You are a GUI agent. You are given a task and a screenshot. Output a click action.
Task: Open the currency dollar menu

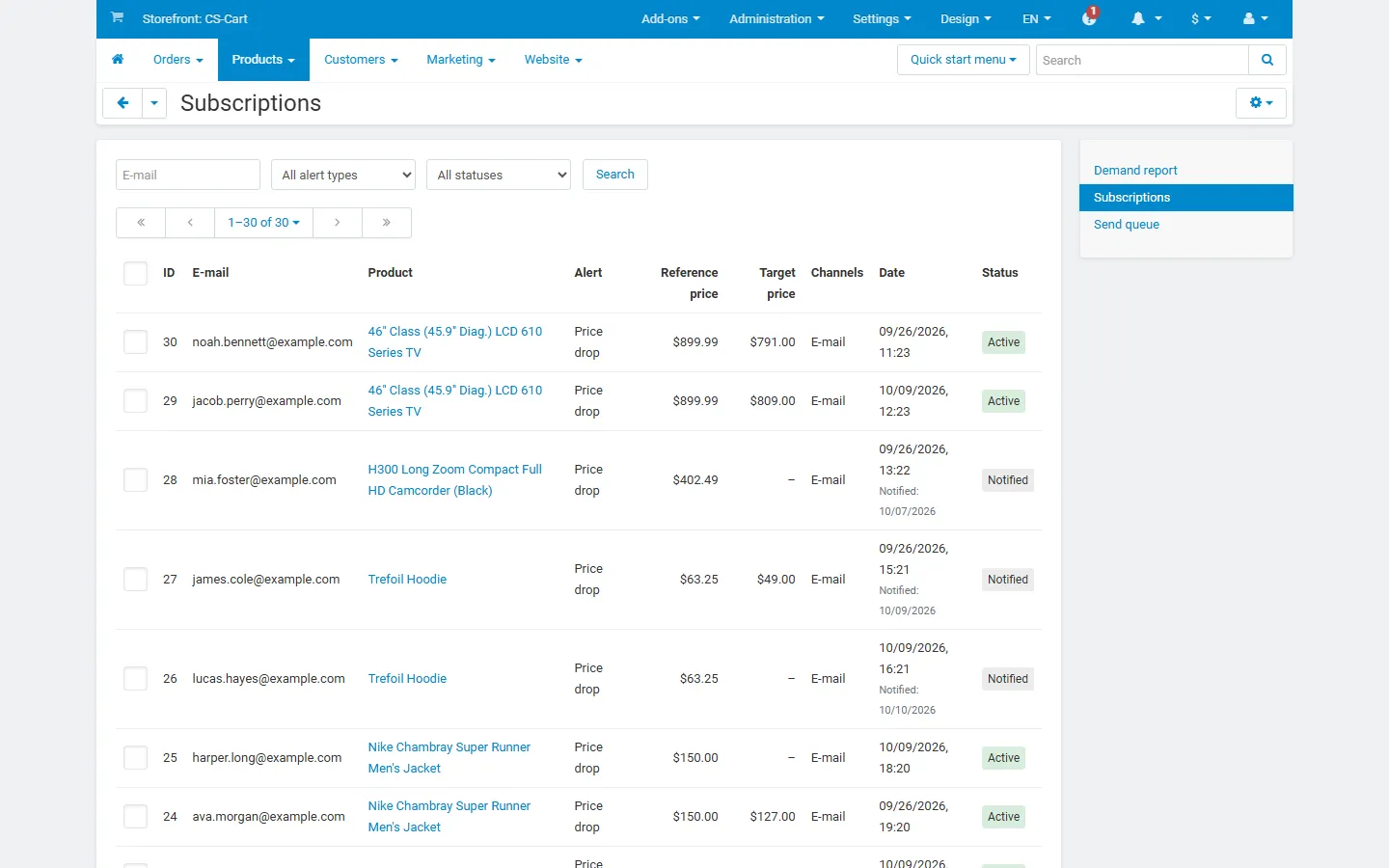(1201, 18)
